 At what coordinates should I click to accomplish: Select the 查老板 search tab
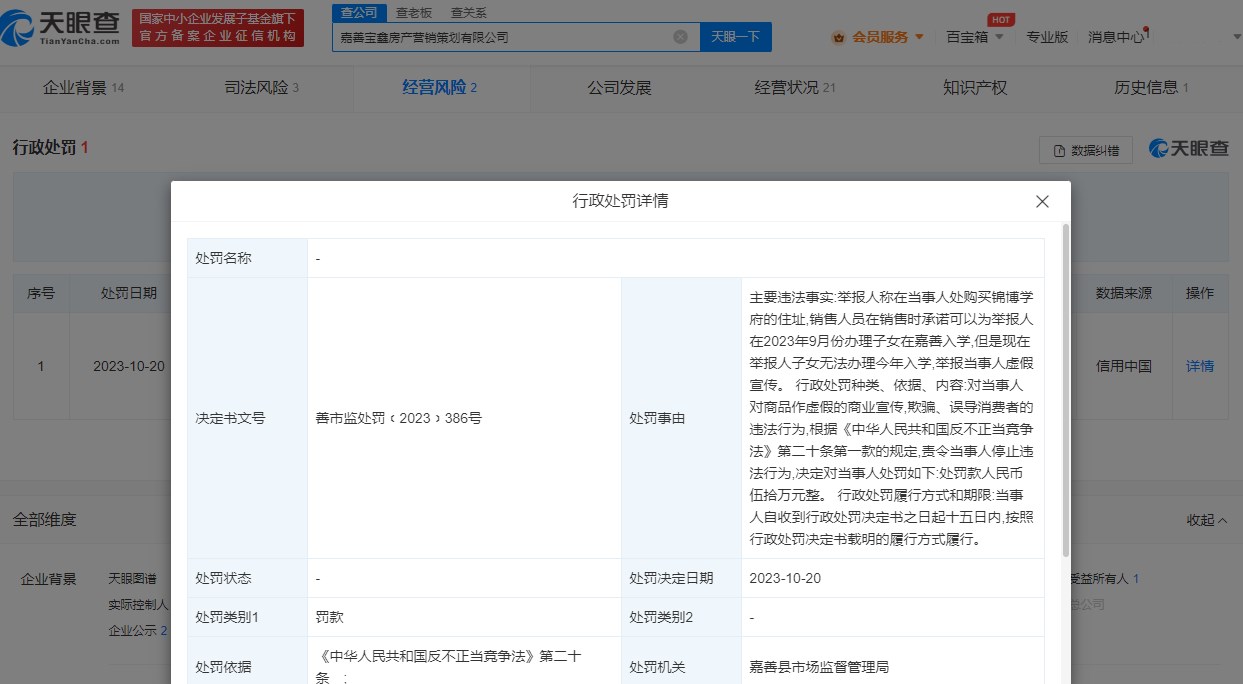[414, 13]
